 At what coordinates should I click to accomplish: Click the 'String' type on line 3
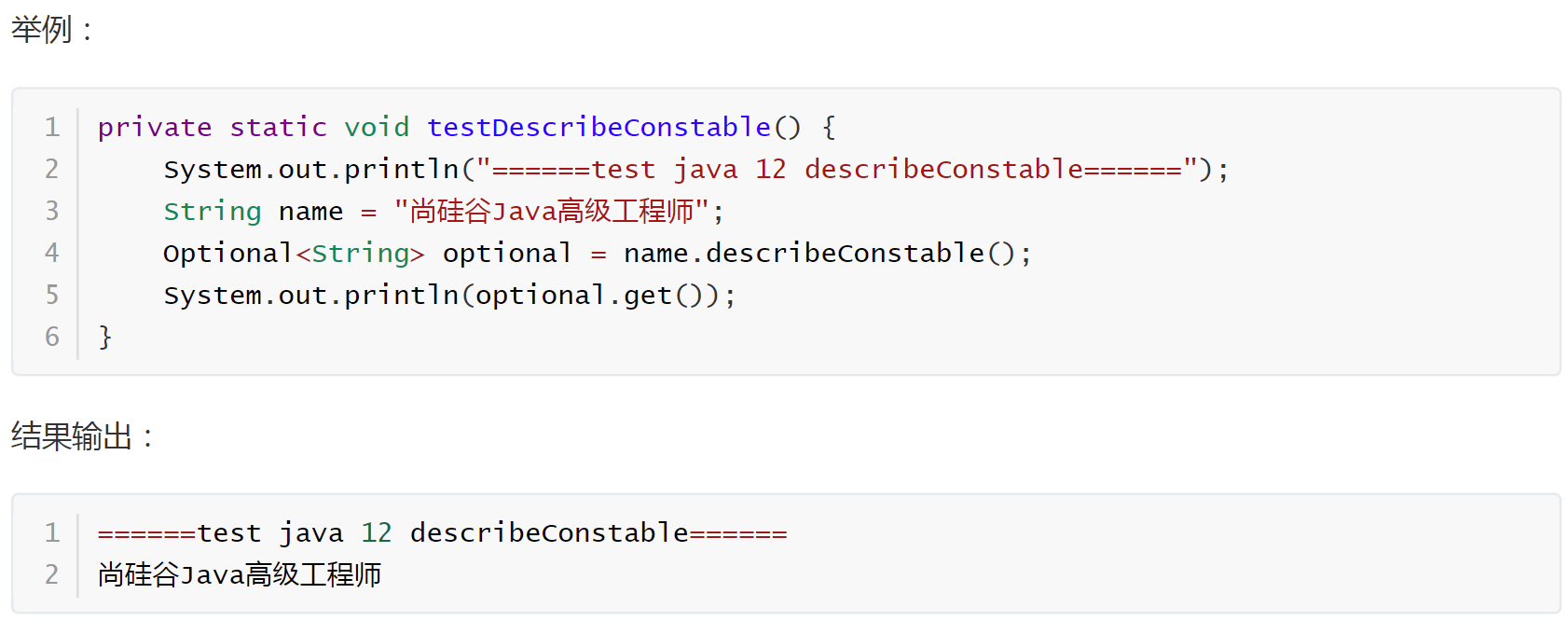tap(213, 211)
